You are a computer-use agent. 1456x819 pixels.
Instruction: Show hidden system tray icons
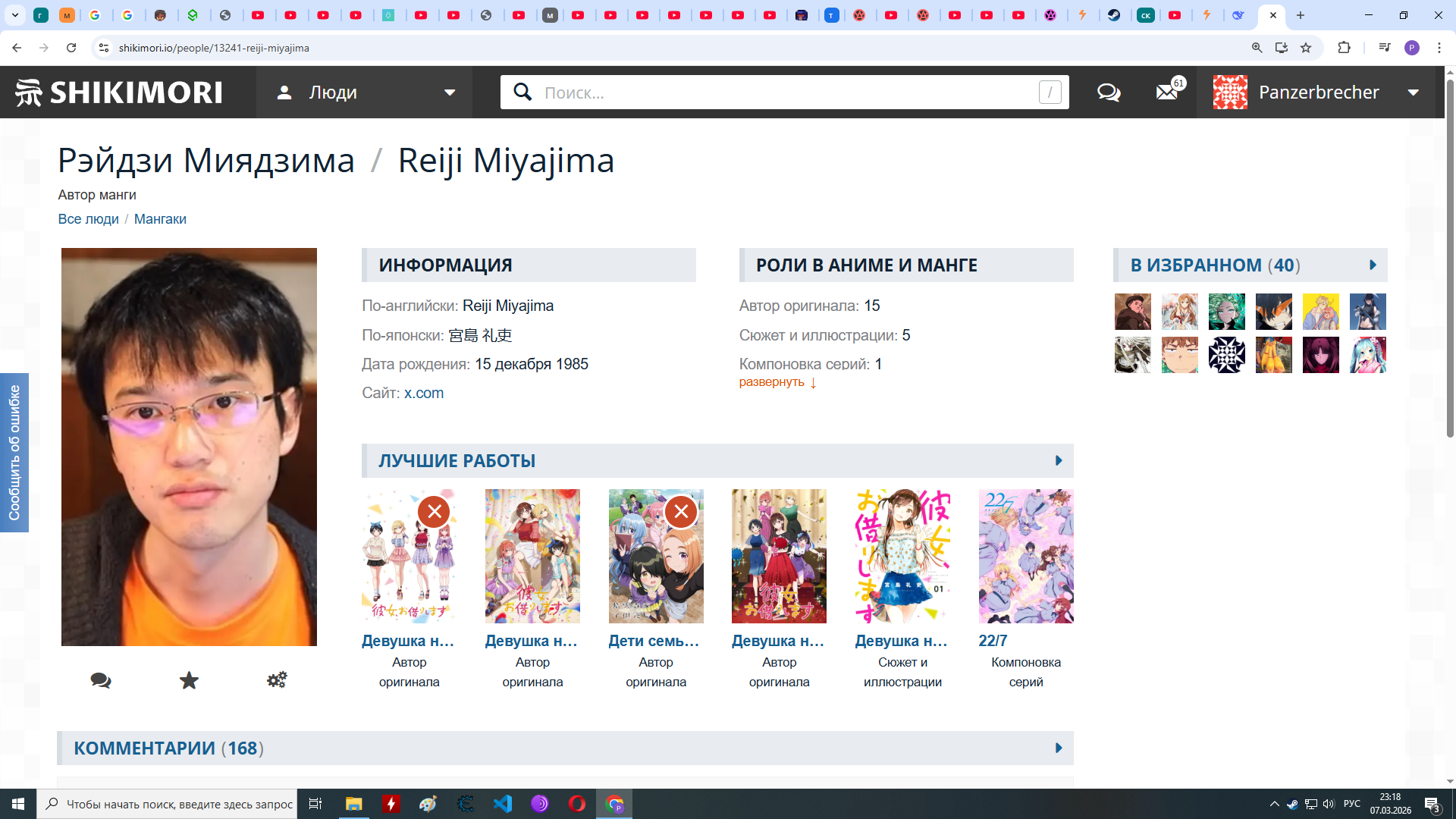[x=1275, y=804]
